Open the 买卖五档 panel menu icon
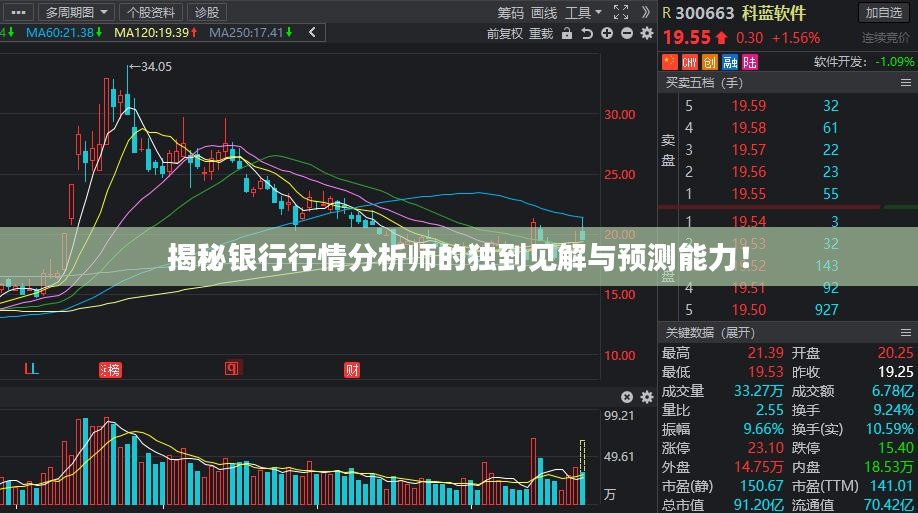 (x=905, y=83)
